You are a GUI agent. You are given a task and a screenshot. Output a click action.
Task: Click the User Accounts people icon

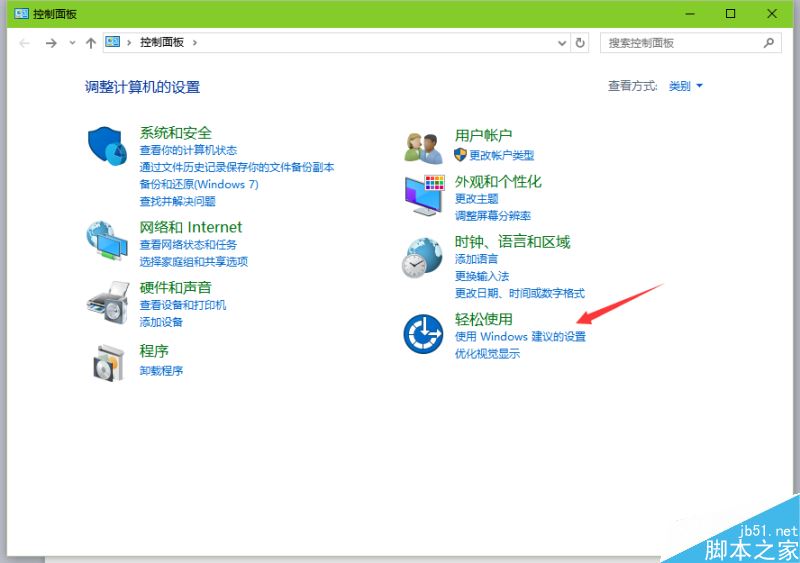[x=423, y=147]
